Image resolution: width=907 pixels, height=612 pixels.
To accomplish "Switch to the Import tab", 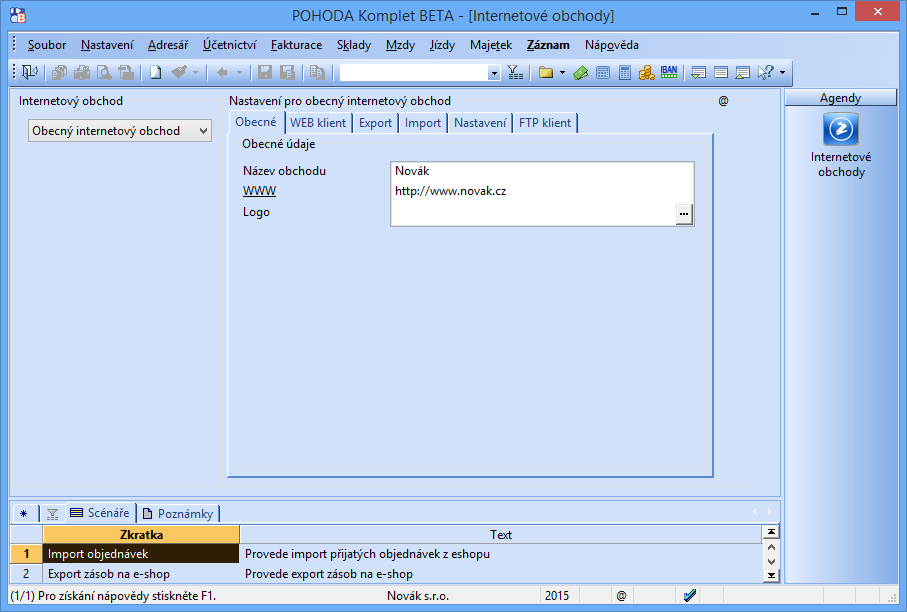I will [423, 123].
